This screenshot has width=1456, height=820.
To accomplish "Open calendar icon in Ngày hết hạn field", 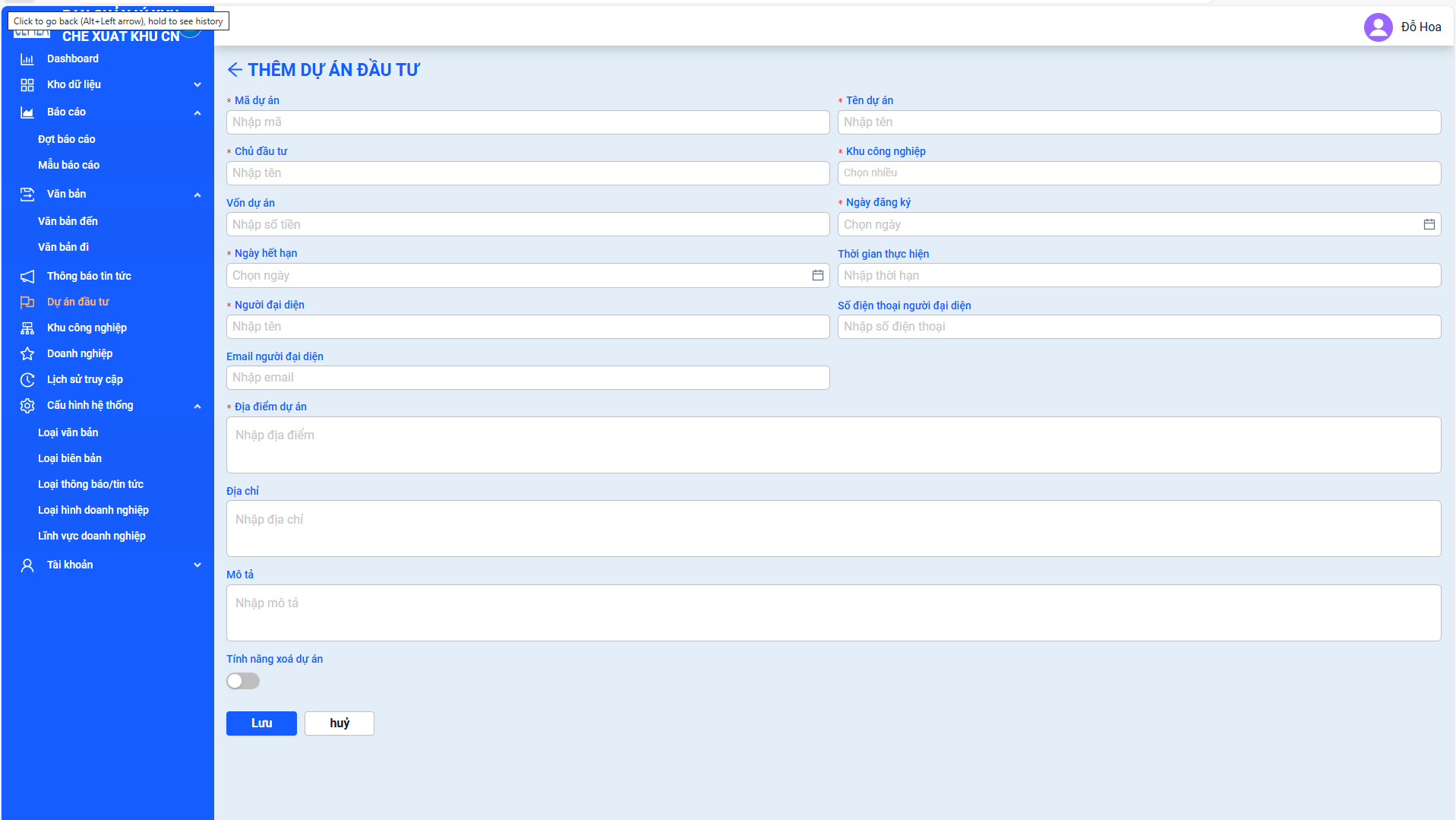I will coord(817,276).
